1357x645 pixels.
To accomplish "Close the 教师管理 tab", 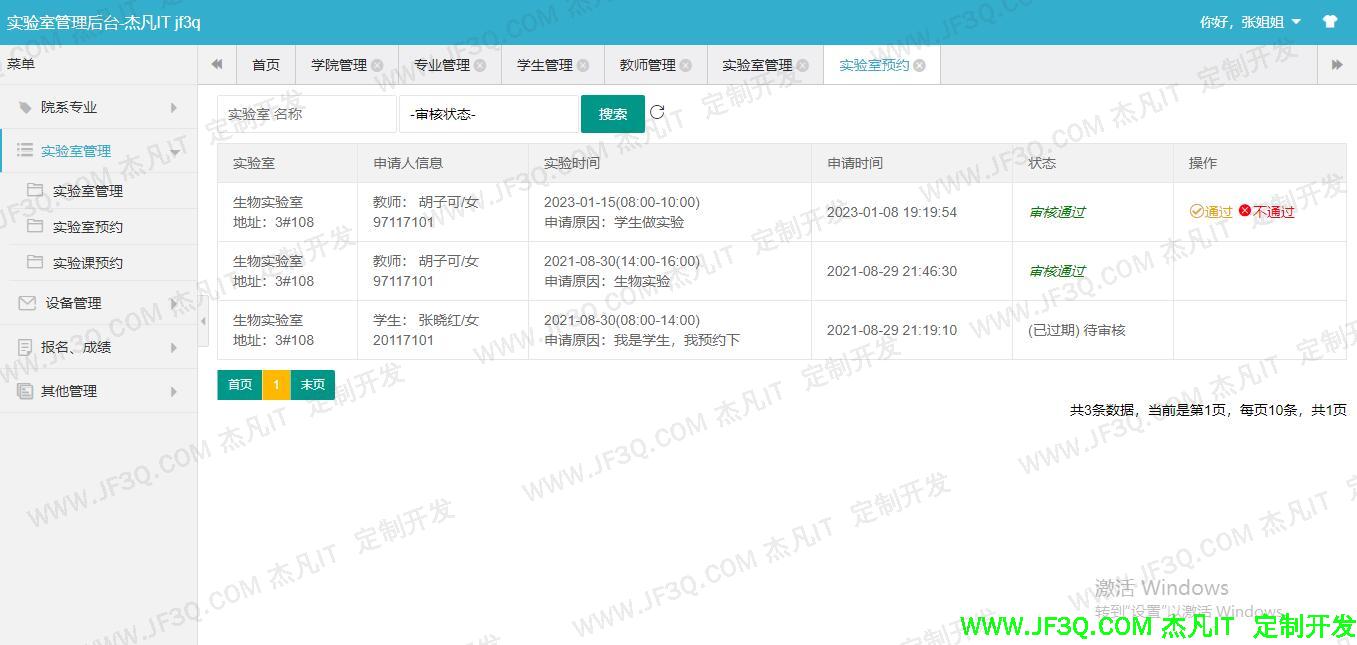I will 685,65.
